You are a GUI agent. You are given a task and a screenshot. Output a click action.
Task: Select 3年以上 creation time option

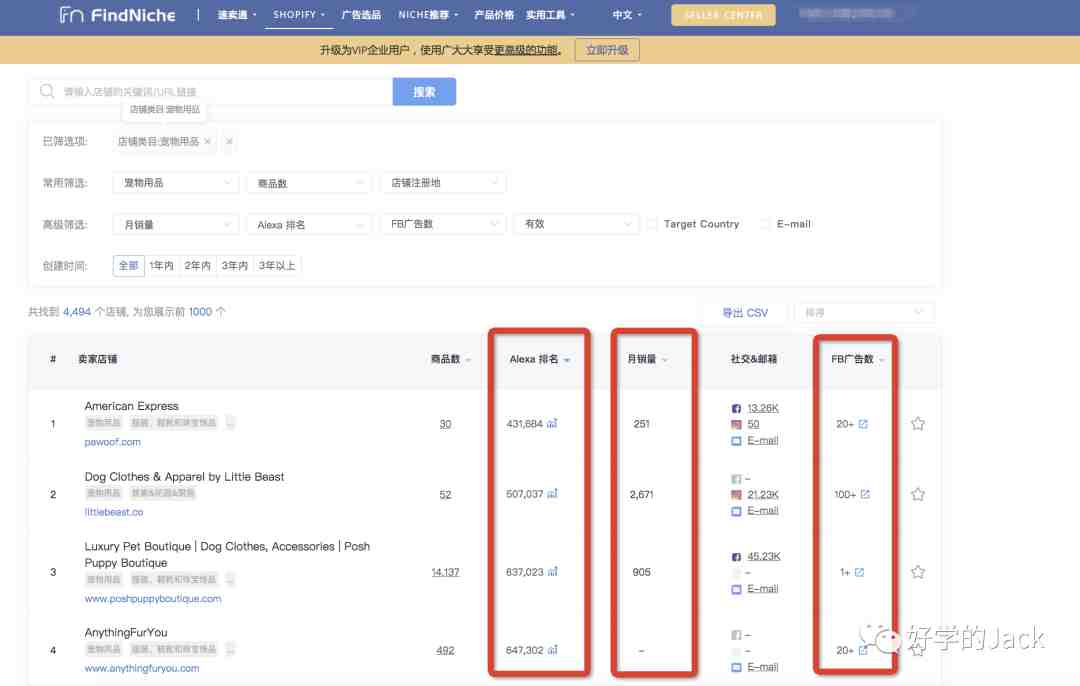[277, 265]
